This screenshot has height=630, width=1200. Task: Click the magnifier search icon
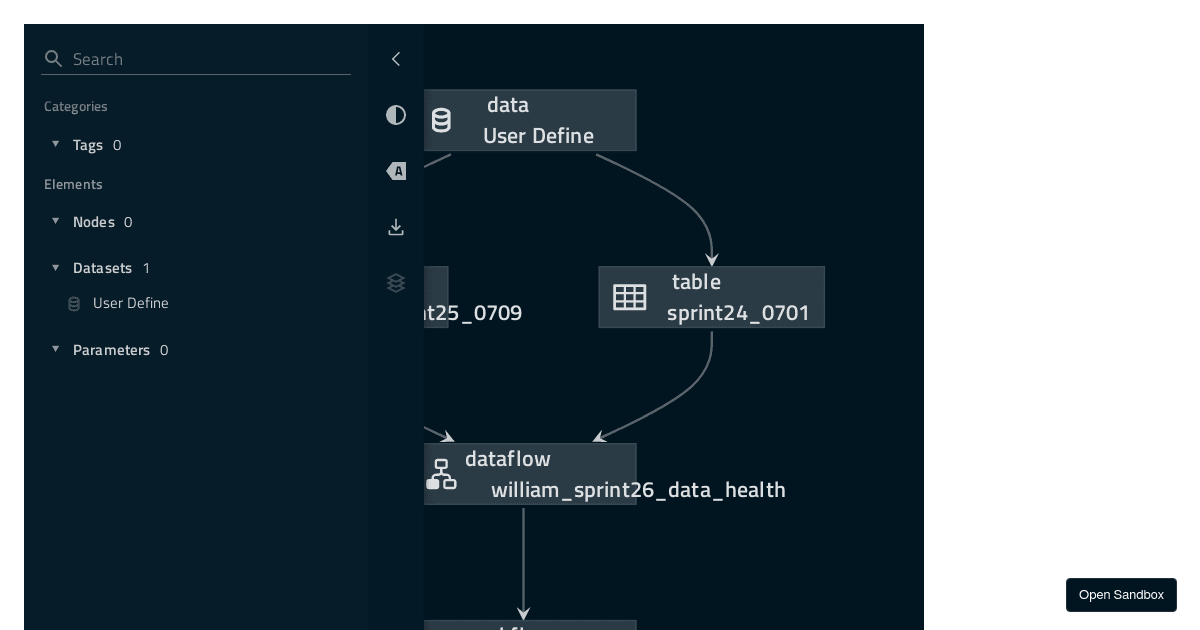click(x=54, y=59)
